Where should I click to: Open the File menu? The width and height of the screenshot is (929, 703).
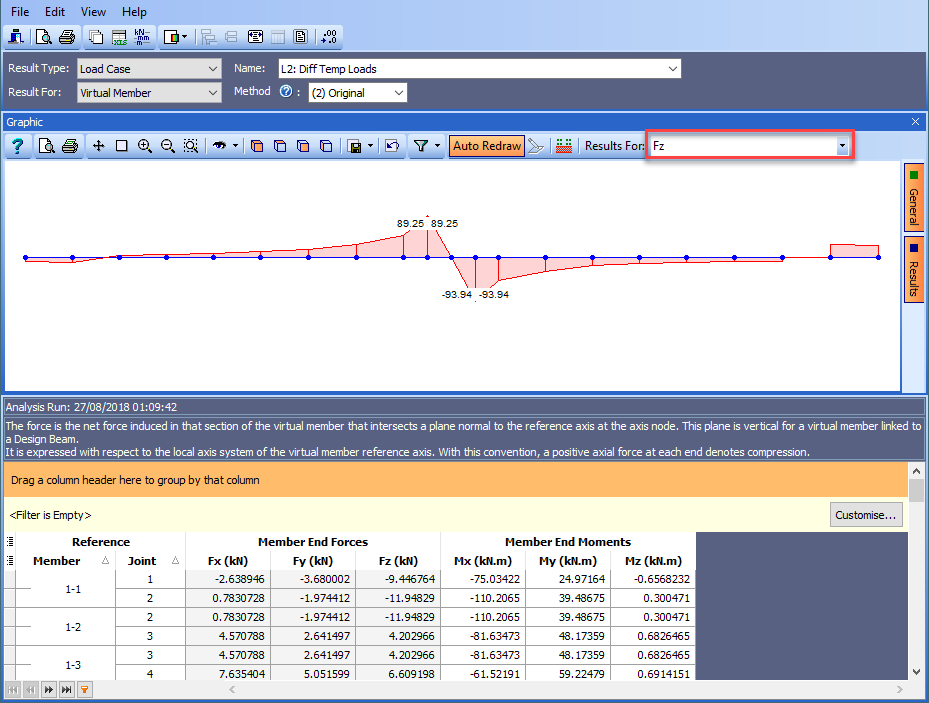(x=20, y=12)
